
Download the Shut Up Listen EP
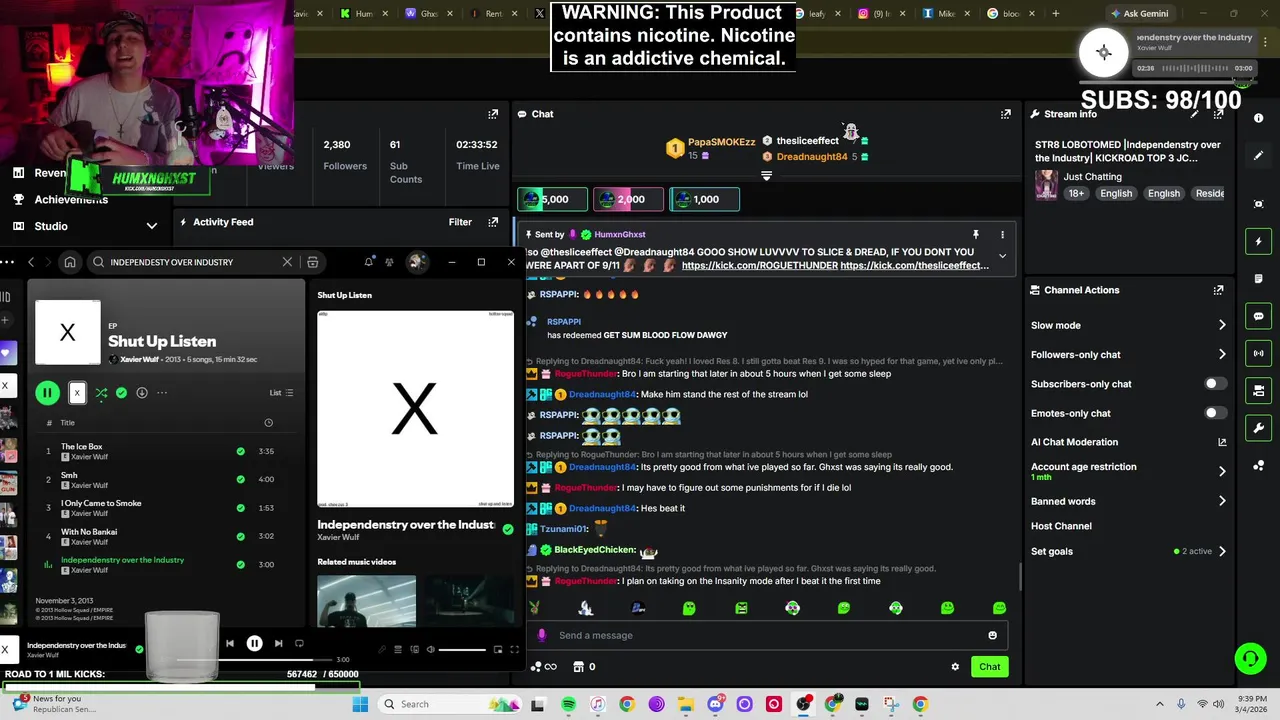(142, 393)
